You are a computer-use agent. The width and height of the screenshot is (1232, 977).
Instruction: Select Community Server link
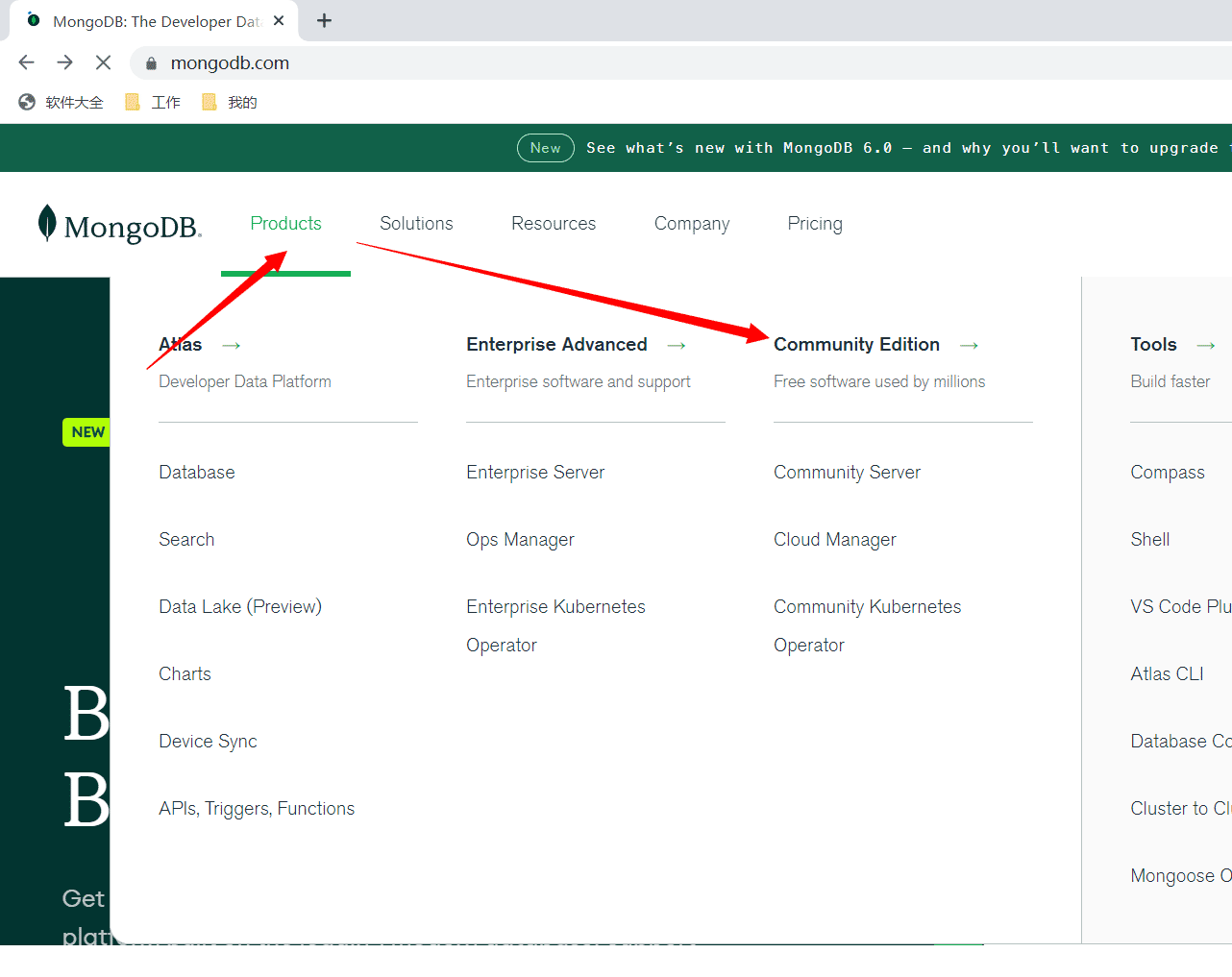click(847, 472)
